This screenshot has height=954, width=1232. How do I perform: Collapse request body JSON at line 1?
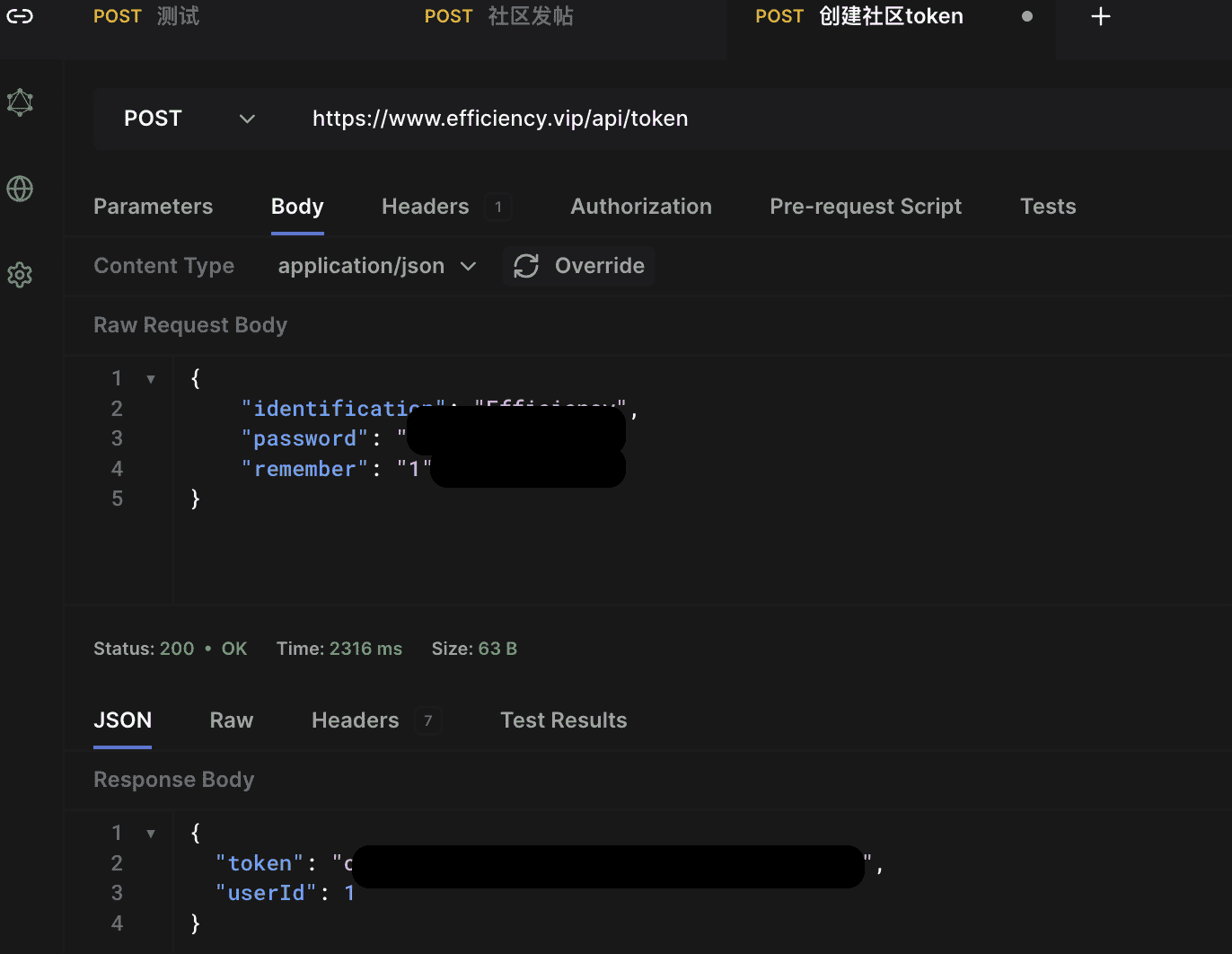point(151,379)
